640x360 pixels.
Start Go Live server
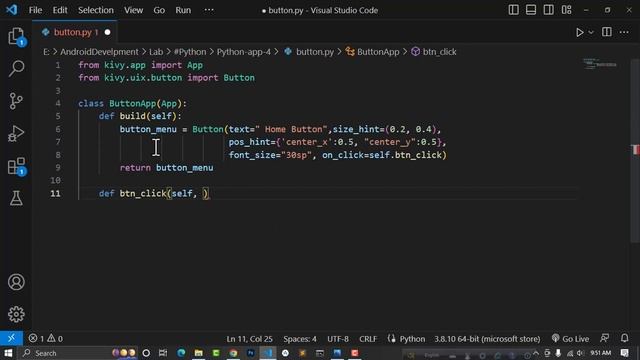click(570, 339)
